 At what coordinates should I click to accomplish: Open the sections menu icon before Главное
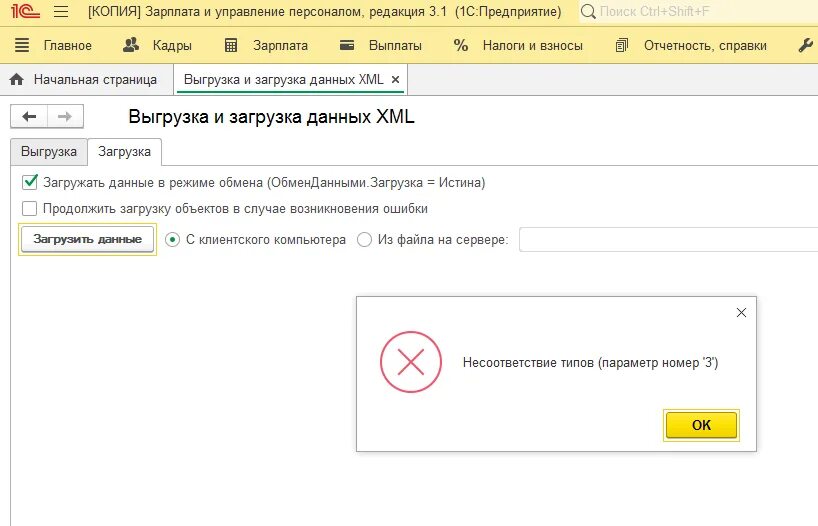(x=22, y=45)
